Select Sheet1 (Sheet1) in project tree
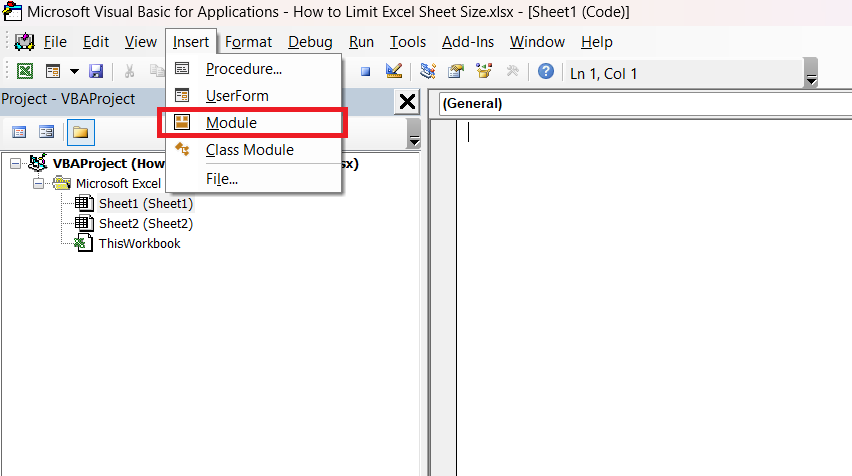Viewport: 852px width, 476px height. 146,204
